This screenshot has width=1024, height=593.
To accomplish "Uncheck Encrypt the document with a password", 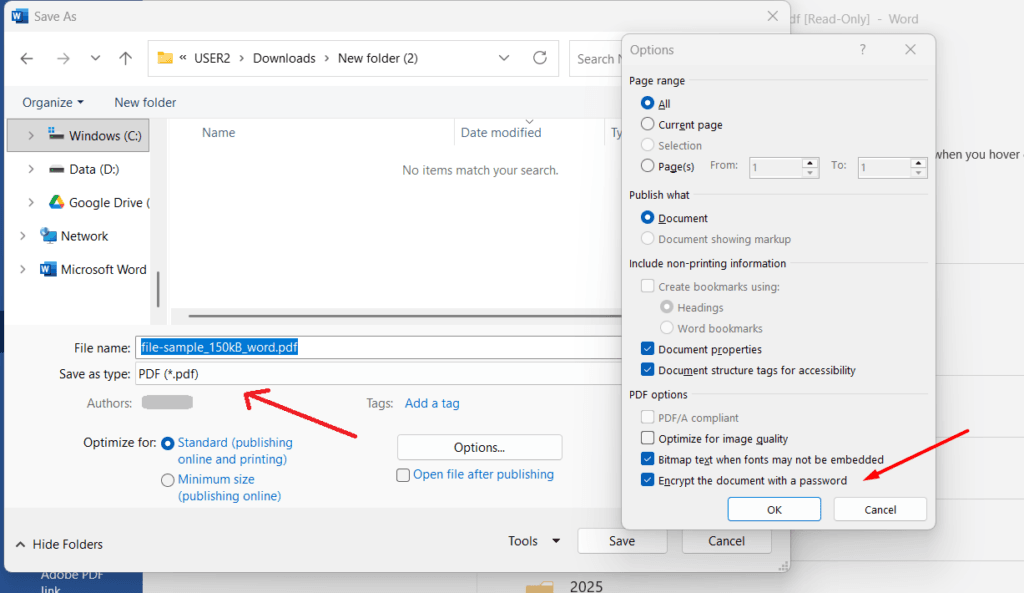I will (647, 480).
